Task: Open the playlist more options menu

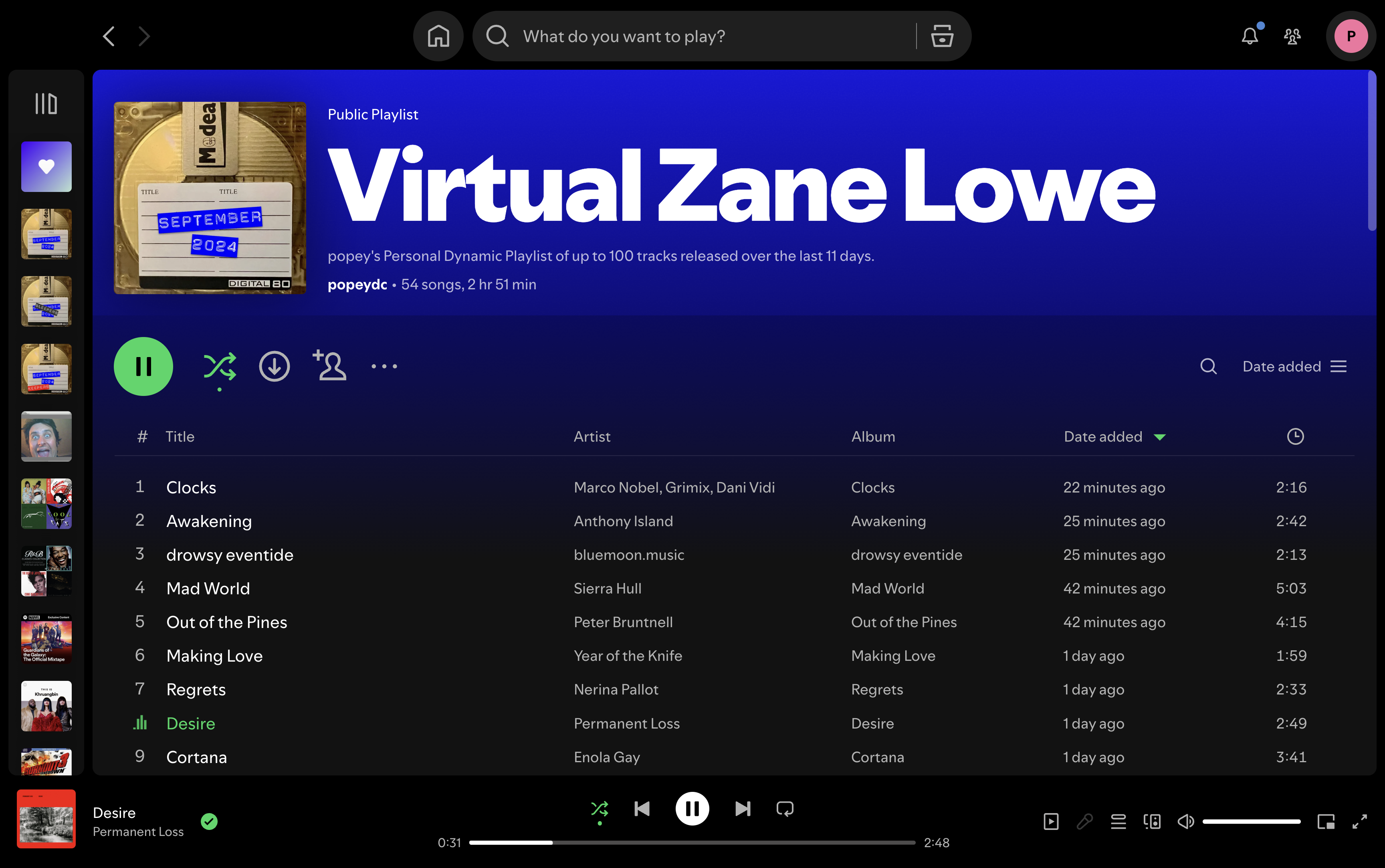Action: coord(384,366)
